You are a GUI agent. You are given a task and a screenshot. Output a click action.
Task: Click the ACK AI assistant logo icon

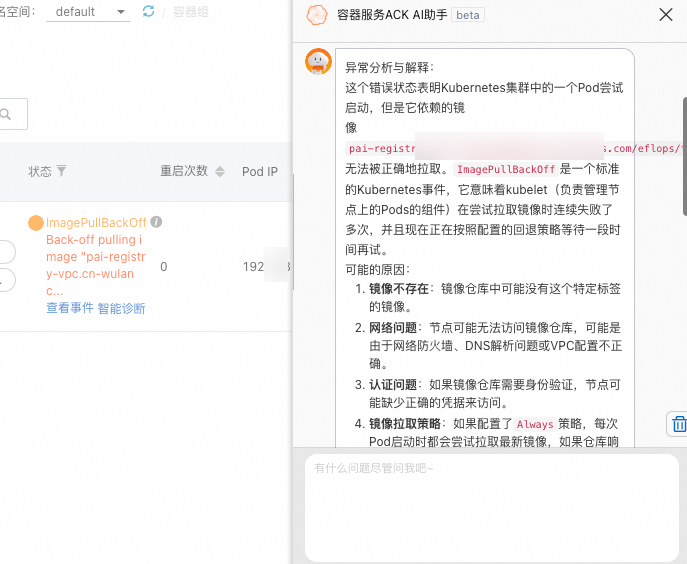point(317,15)
